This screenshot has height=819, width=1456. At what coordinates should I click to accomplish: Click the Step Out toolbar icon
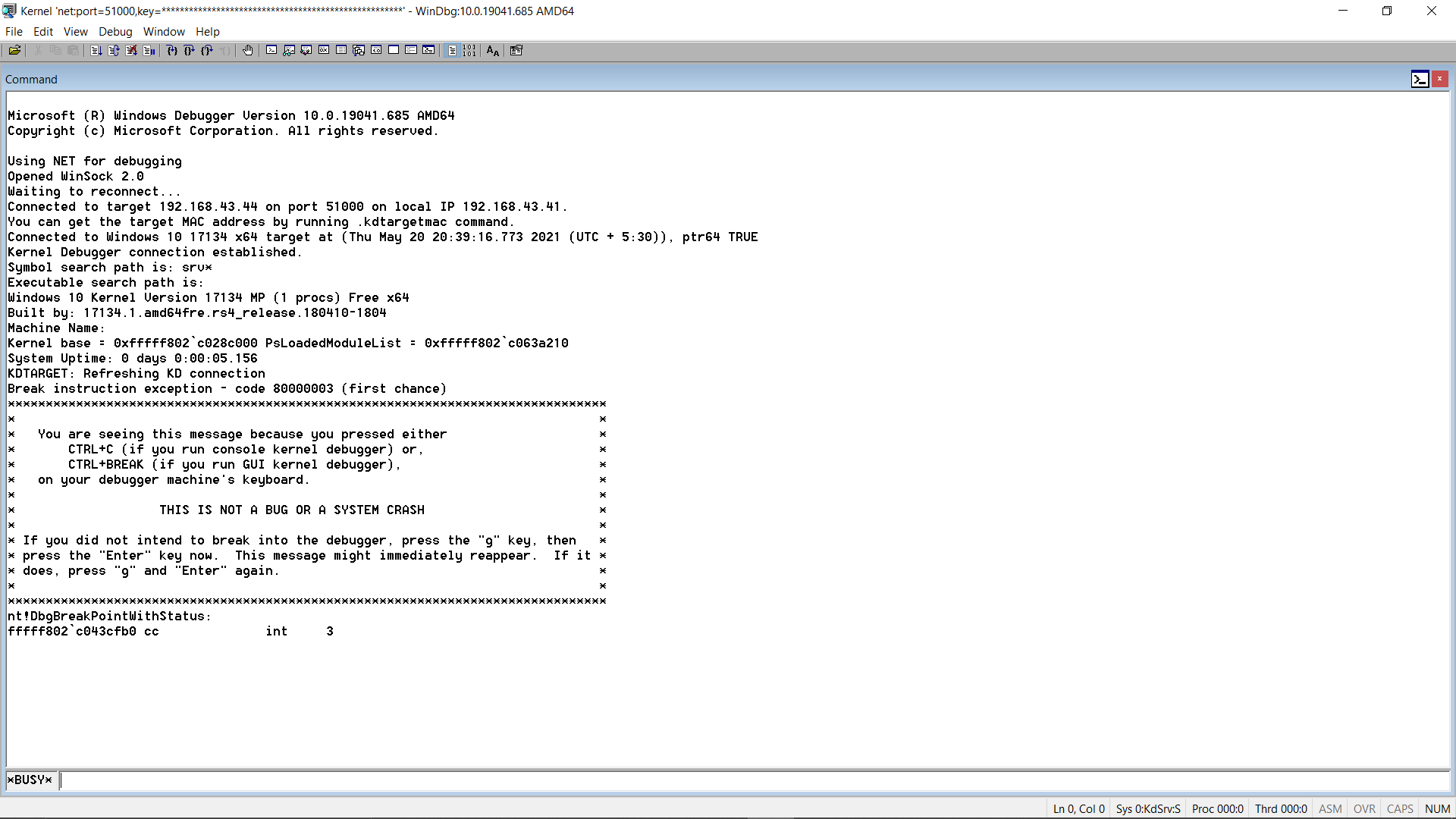(x=207, y=51)
